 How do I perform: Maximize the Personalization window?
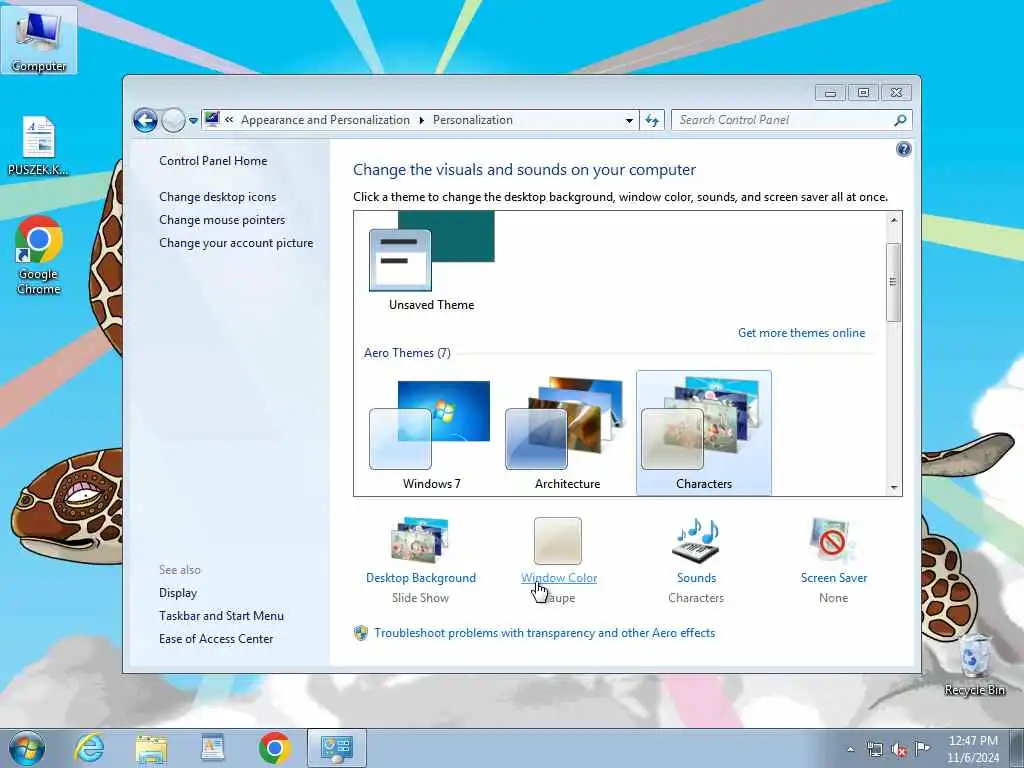tap(863, 93)
